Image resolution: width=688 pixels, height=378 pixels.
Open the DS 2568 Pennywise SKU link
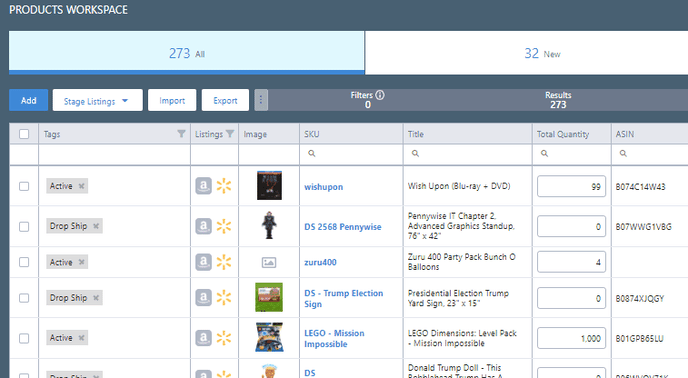pos(343,227)
